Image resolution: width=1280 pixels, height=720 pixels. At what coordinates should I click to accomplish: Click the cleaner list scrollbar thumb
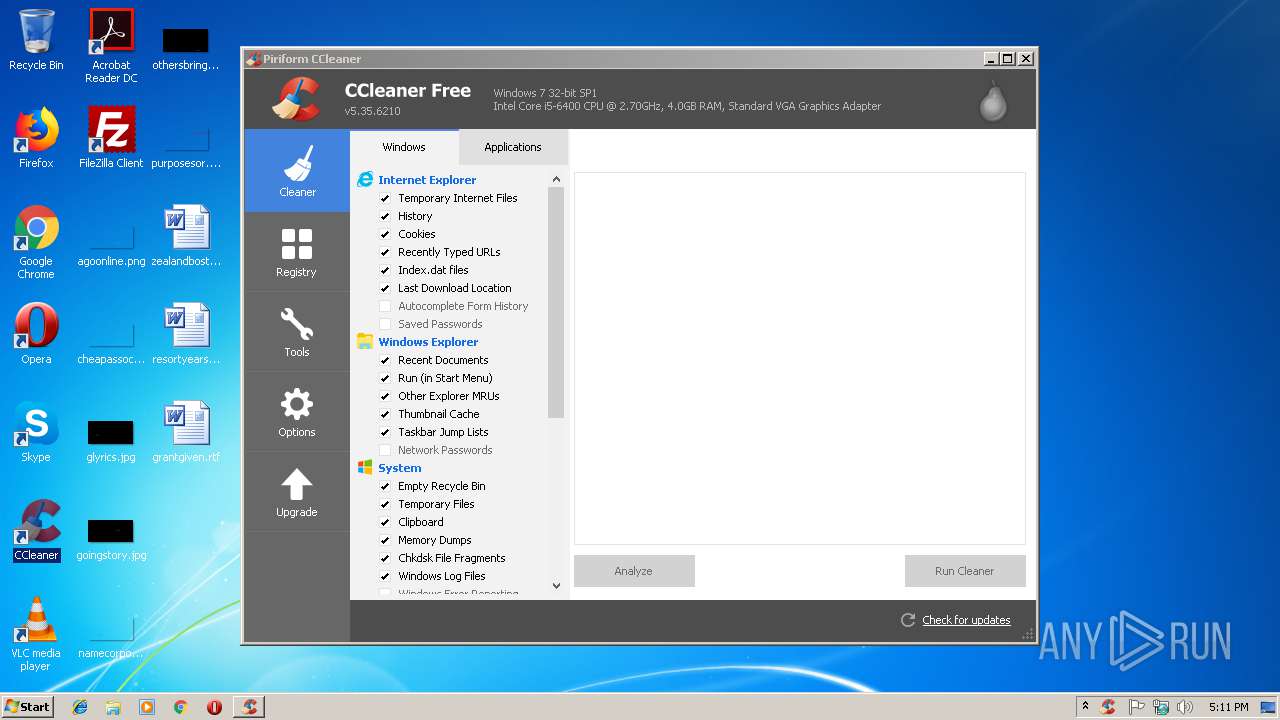[556, 302]
